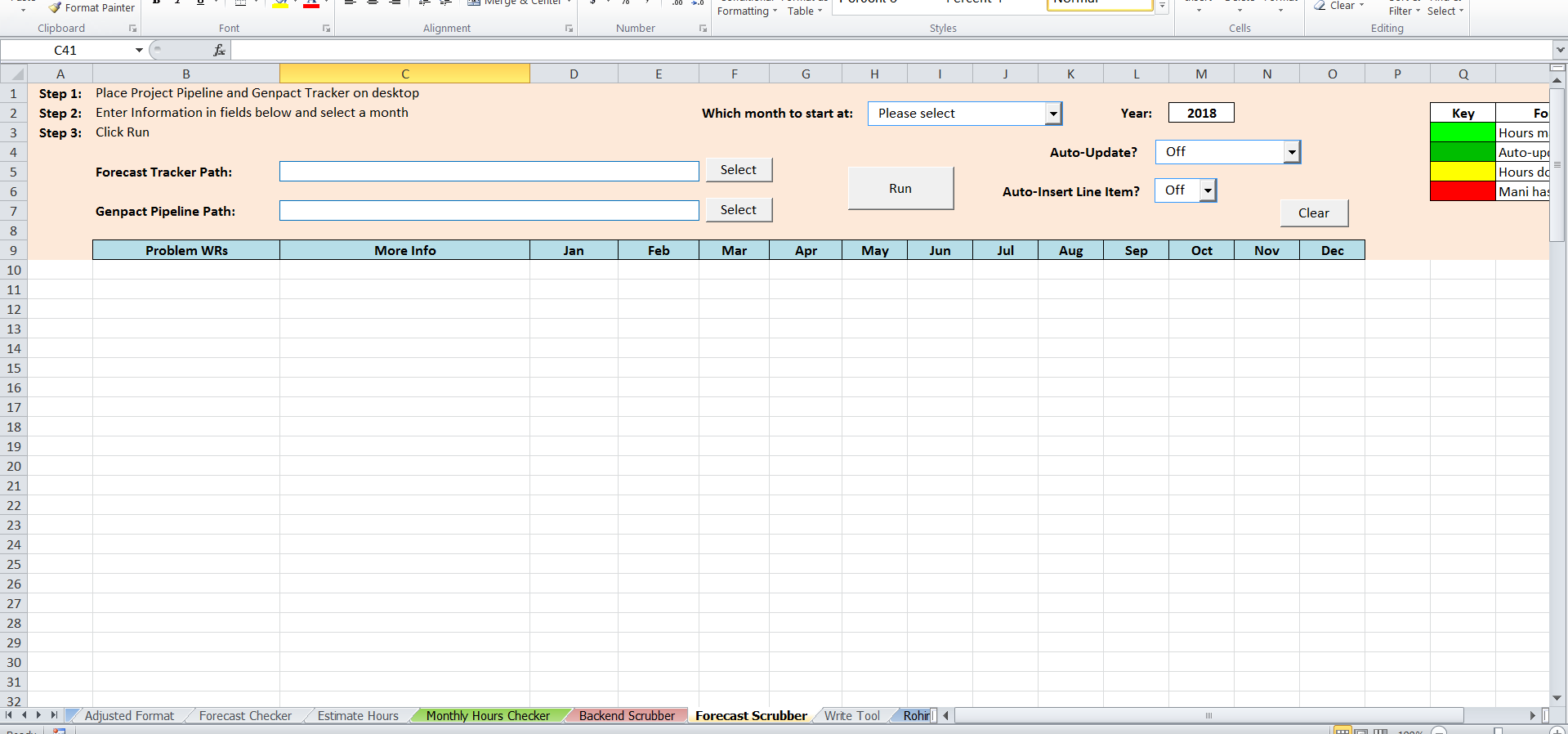Open the Estimate Hours sheet tab
The width and height of the screenshot is (1568, 734).
pyautogui.click(x=358, y=716)
